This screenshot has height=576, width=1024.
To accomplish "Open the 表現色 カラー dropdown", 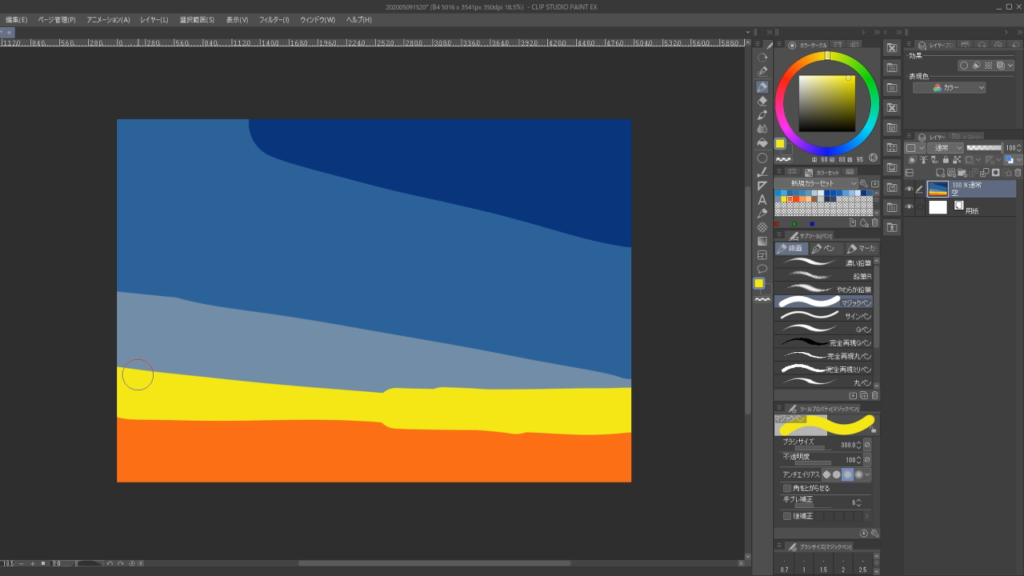I will click(949, 88).
